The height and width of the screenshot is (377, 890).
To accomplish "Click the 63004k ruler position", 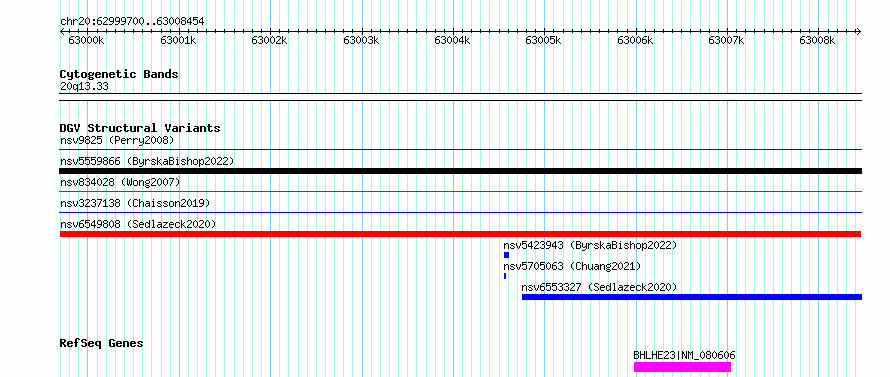I will click(x=452, y=41).
